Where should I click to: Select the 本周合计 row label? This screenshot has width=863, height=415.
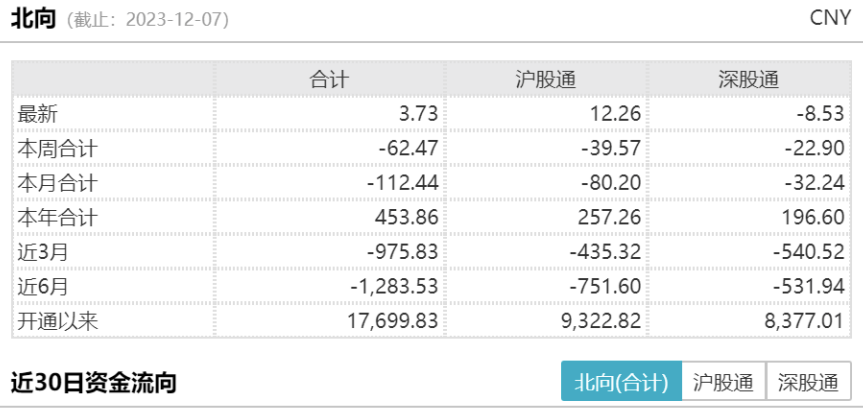(57, 149)
